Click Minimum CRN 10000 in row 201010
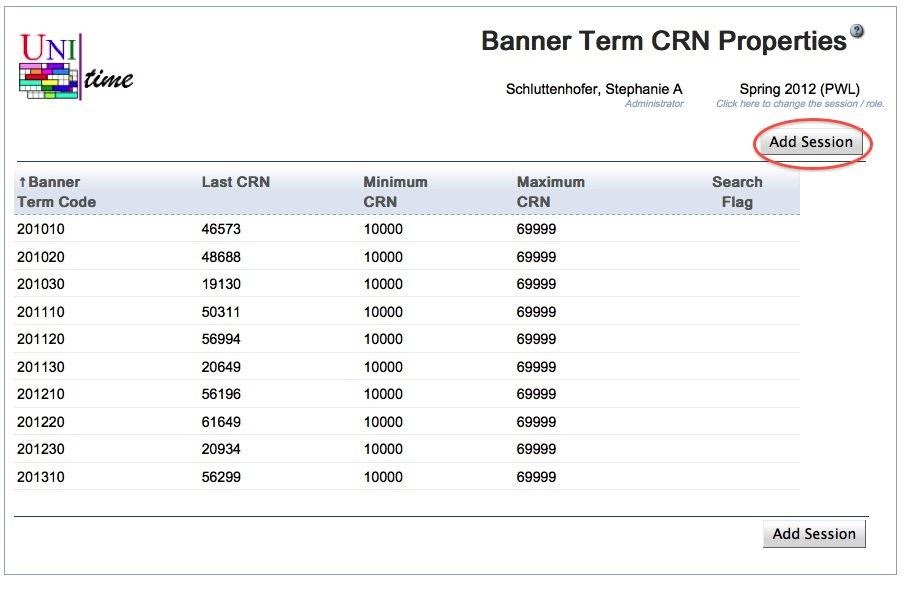This screenshot has height=593, width=904. click(x=383, y=229)
